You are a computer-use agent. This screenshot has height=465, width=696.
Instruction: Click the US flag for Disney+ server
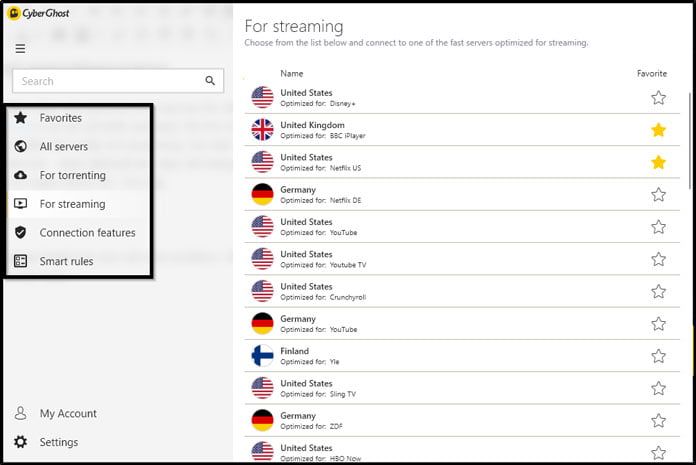coord(262,97)
